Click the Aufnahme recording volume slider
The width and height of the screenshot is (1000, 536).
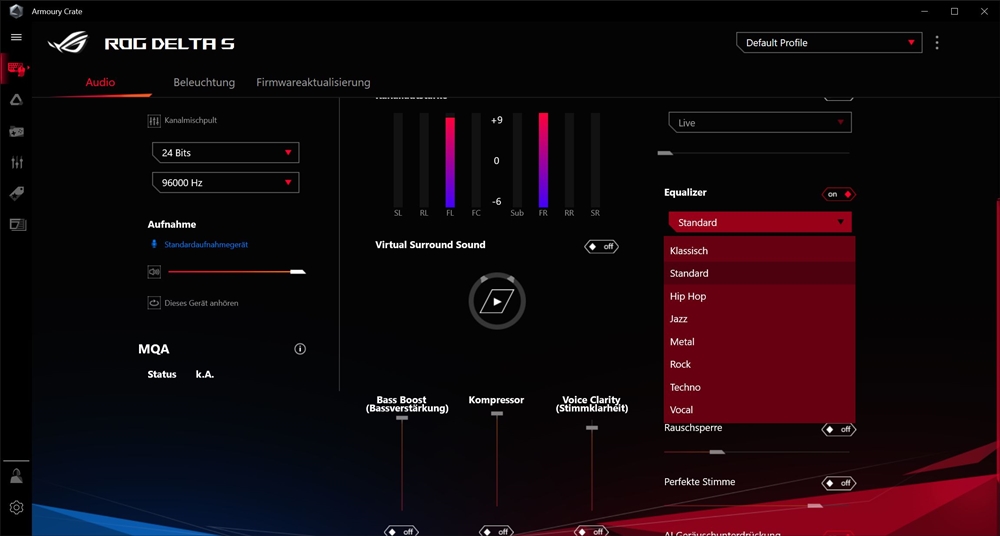(236, 271)
